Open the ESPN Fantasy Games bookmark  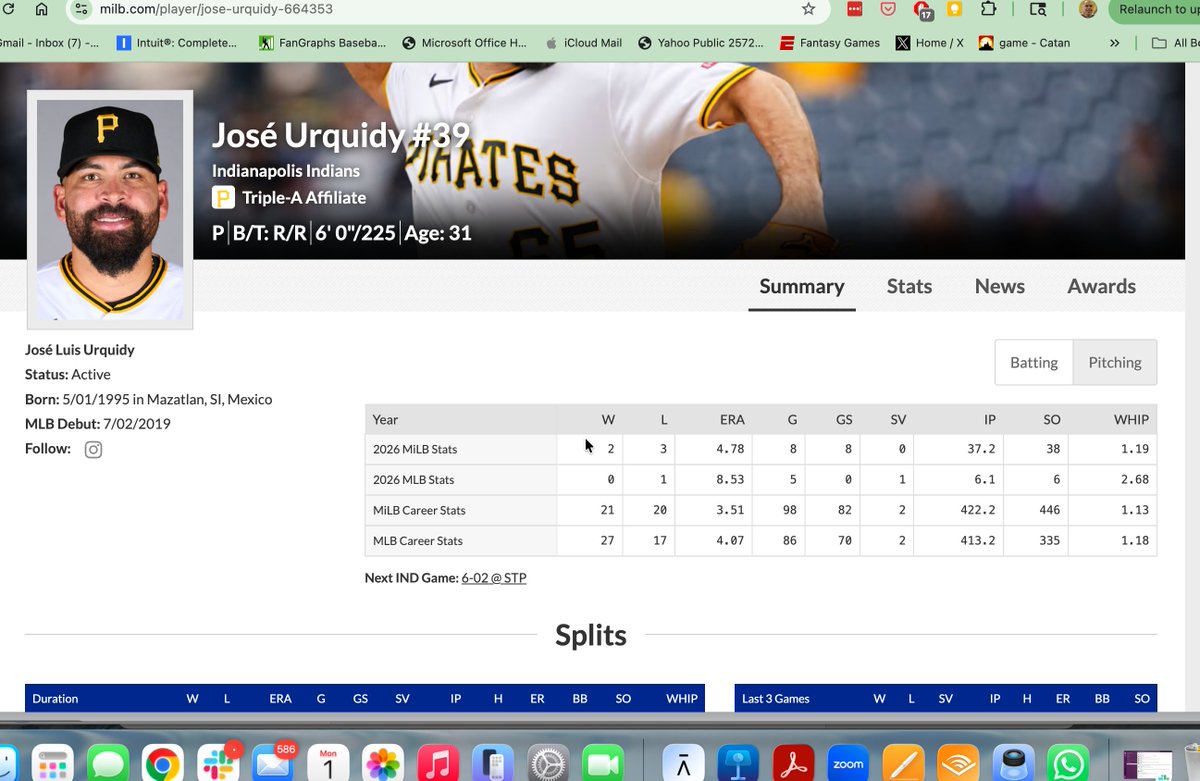click(x=830, y=43)
